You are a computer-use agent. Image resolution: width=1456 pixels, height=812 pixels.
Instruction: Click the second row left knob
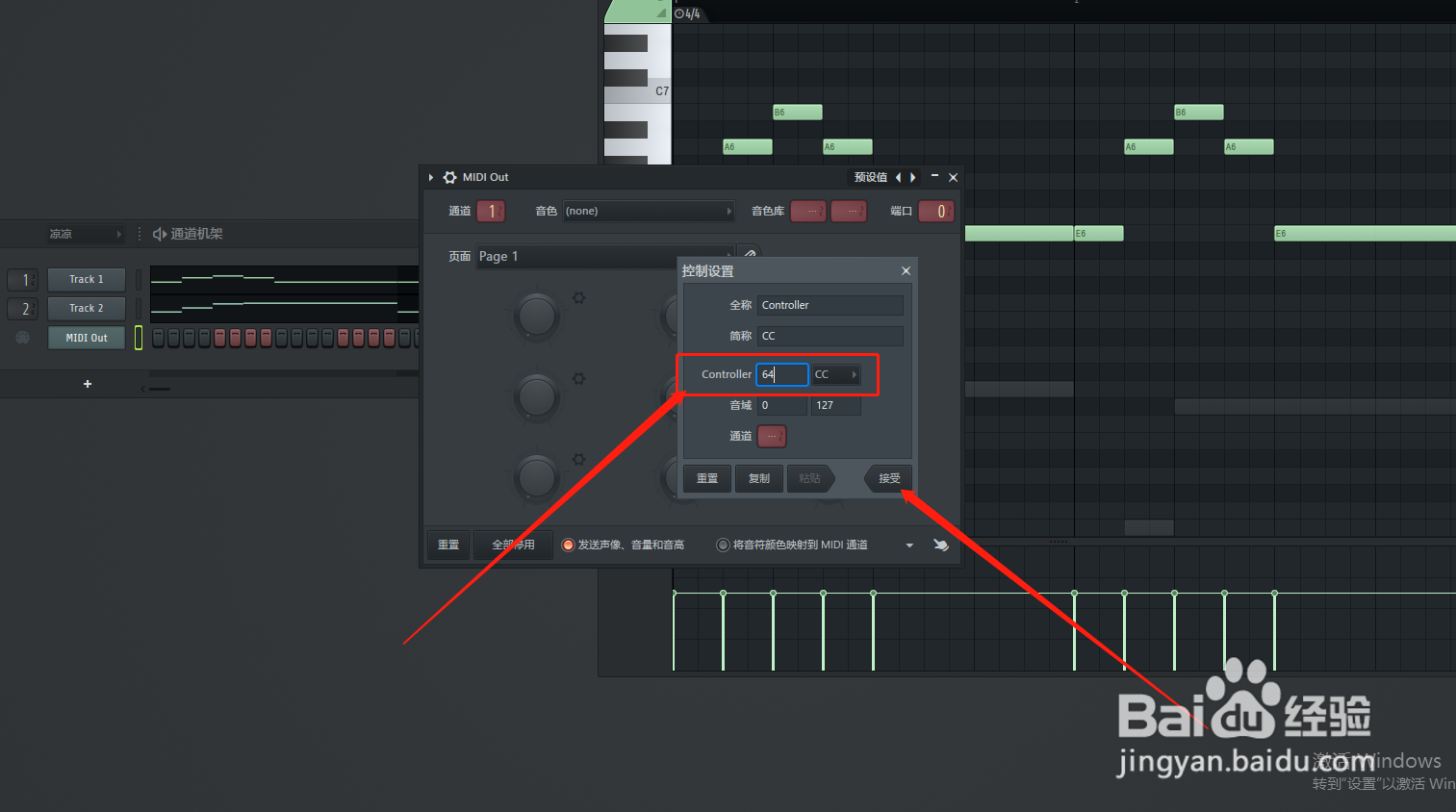[x=537, y=396]
